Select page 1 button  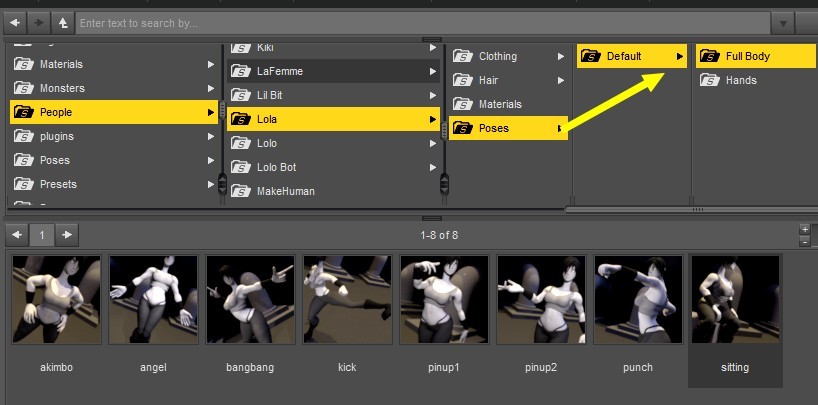42,235
